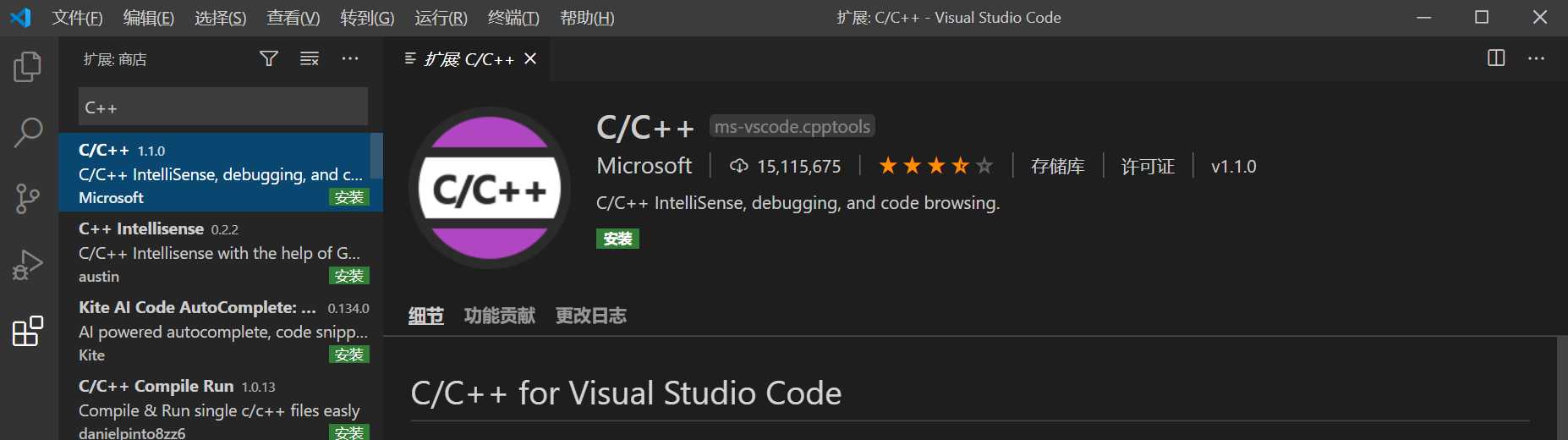
Task: Open the 编辑(E) menu
Action: tap(149, 18)
